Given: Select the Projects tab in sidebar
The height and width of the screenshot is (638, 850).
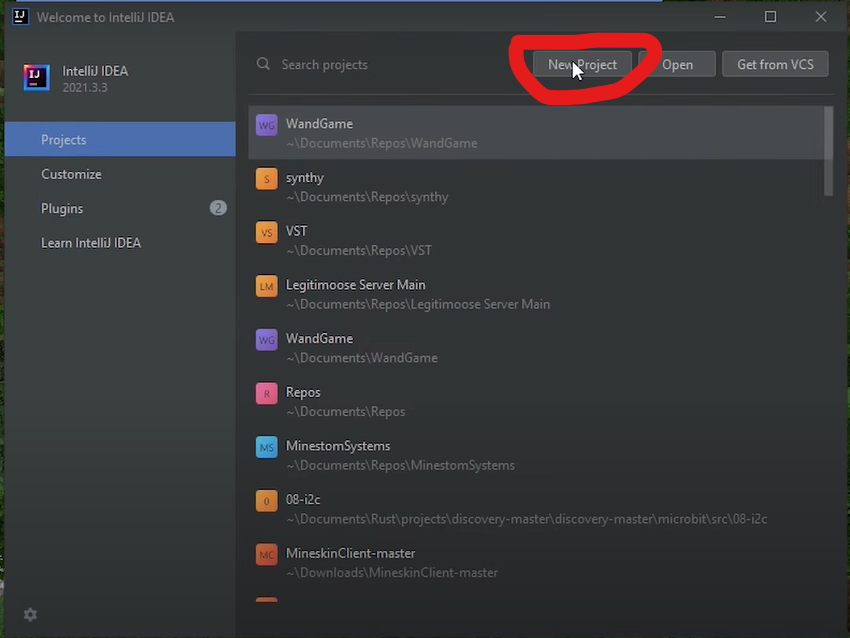Looking at the screenshot, I should tap(120, 139).
